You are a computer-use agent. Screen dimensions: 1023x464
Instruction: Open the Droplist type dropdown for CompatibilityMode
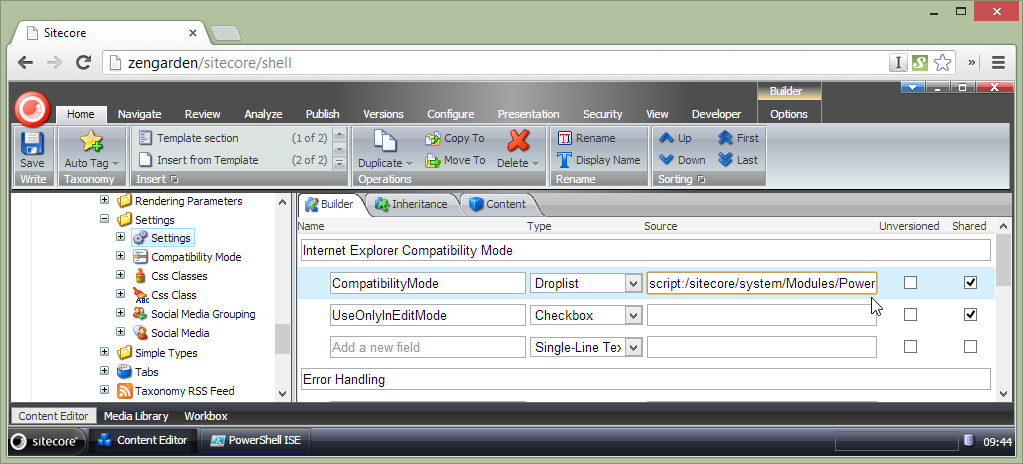(x=632, y=283)
